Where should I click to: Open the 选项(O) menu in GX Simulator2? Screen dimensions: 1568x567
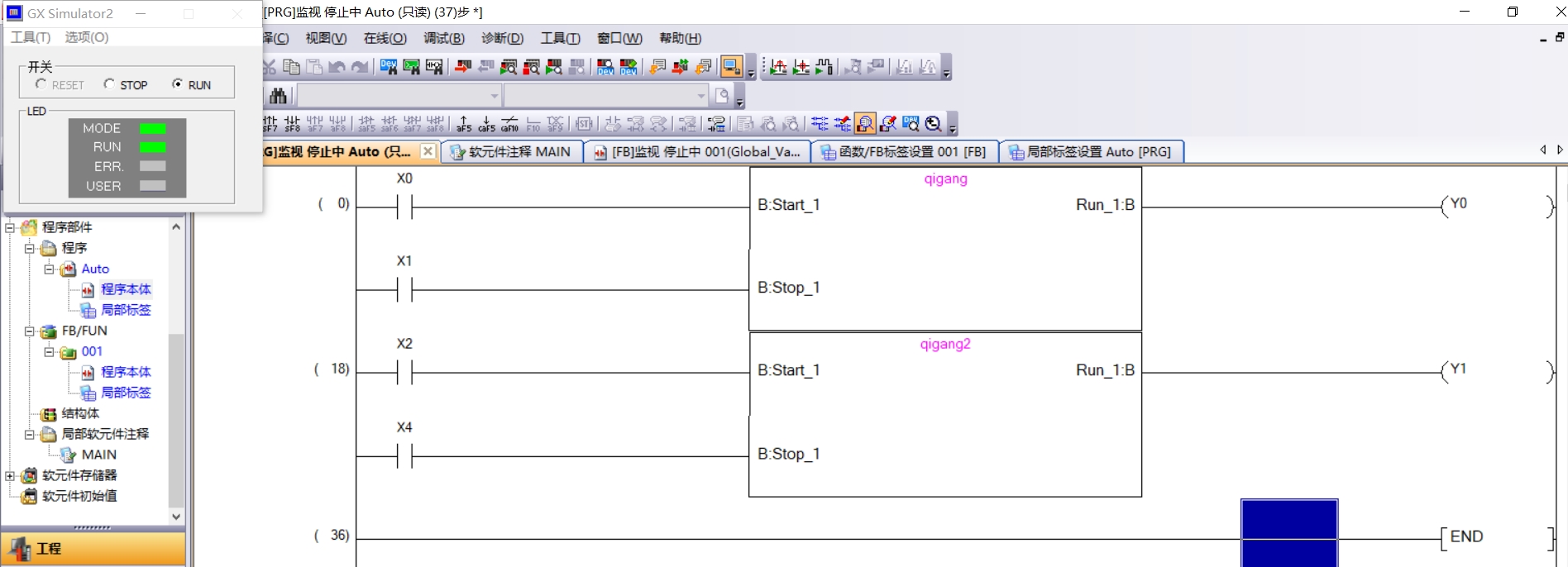point(86,37)
